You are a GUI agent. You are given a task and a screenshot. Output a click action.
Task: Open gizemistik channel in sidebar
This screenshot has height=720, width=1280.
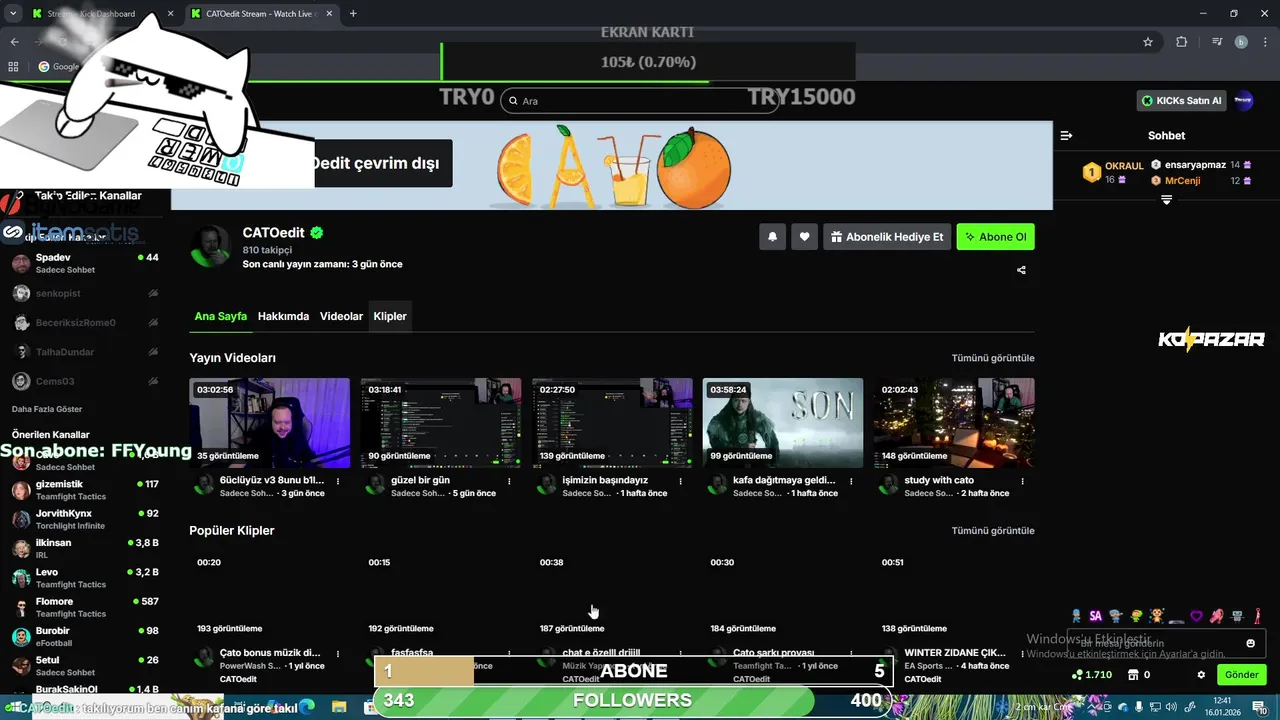[84, 490]
